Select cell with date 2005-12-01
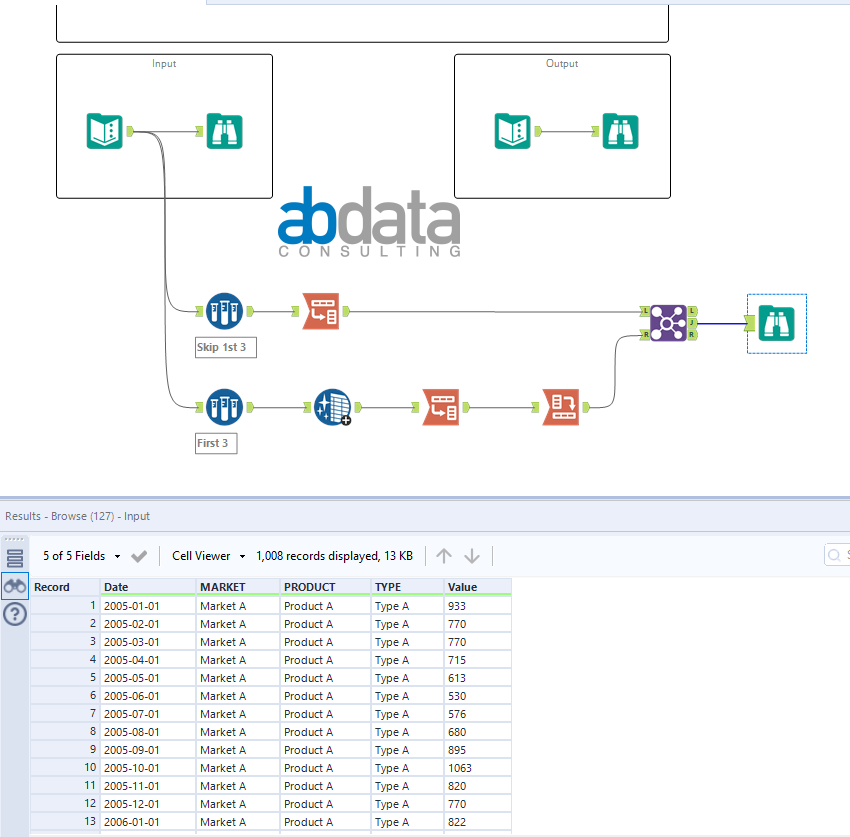This screenshot has width=850, height=837. pos(148,804)
